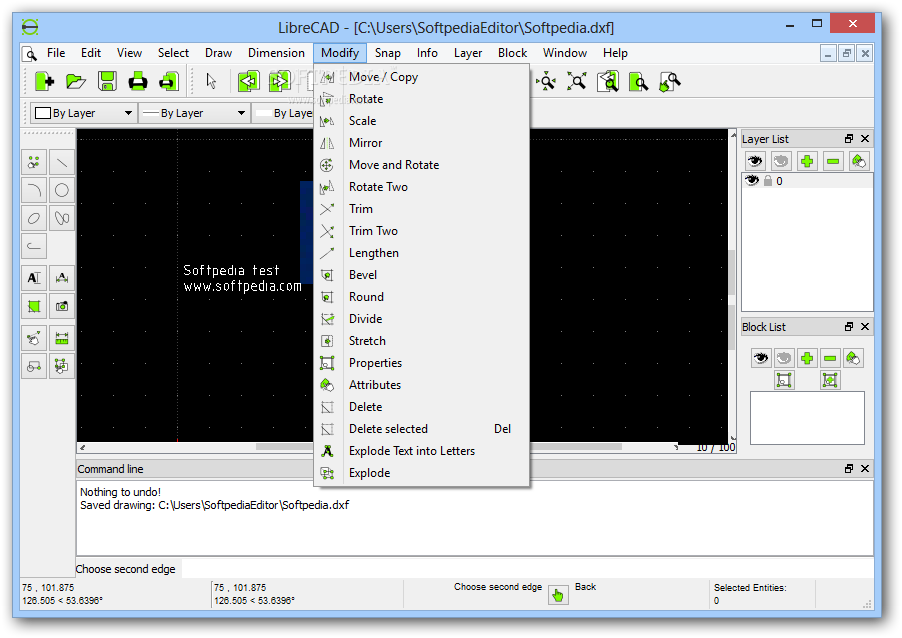Click the Undo green arrow icon
Viewport: 902px width, 638px height.
tap(249, 81)
